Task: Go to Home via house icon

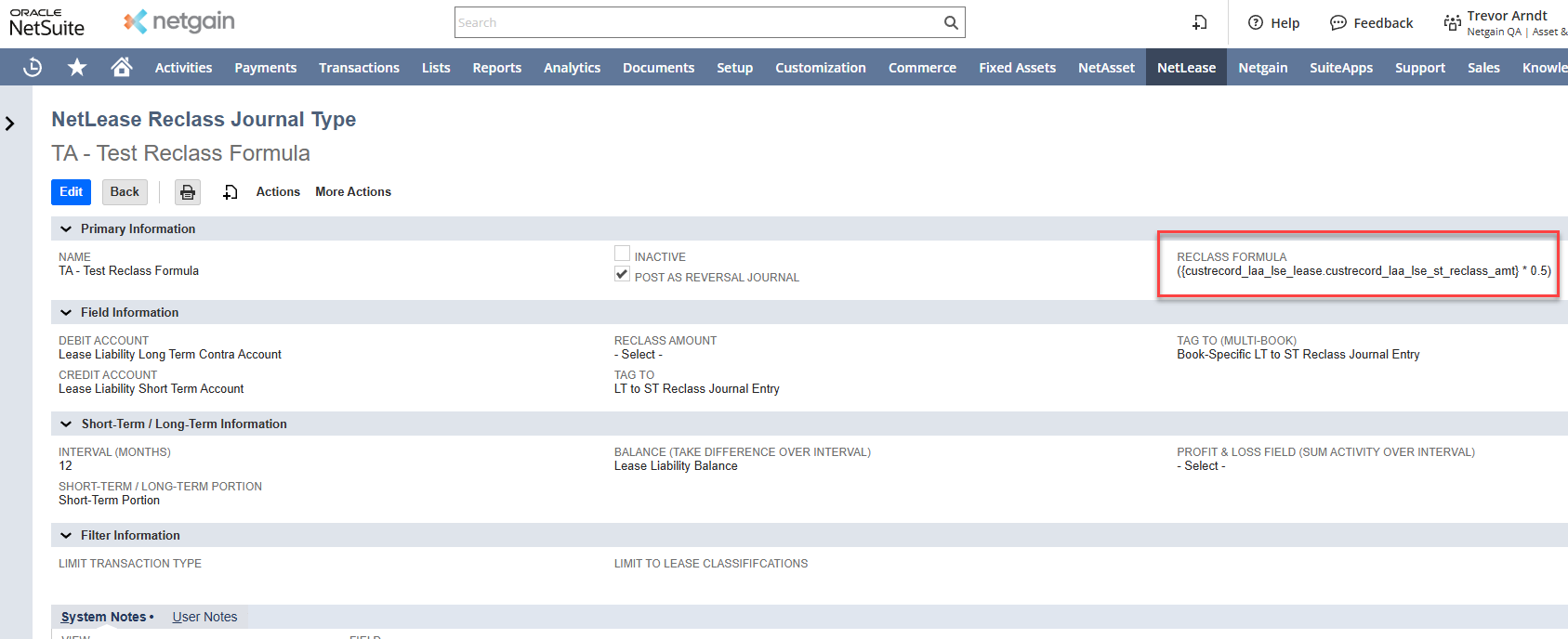Action: (121, 67)
